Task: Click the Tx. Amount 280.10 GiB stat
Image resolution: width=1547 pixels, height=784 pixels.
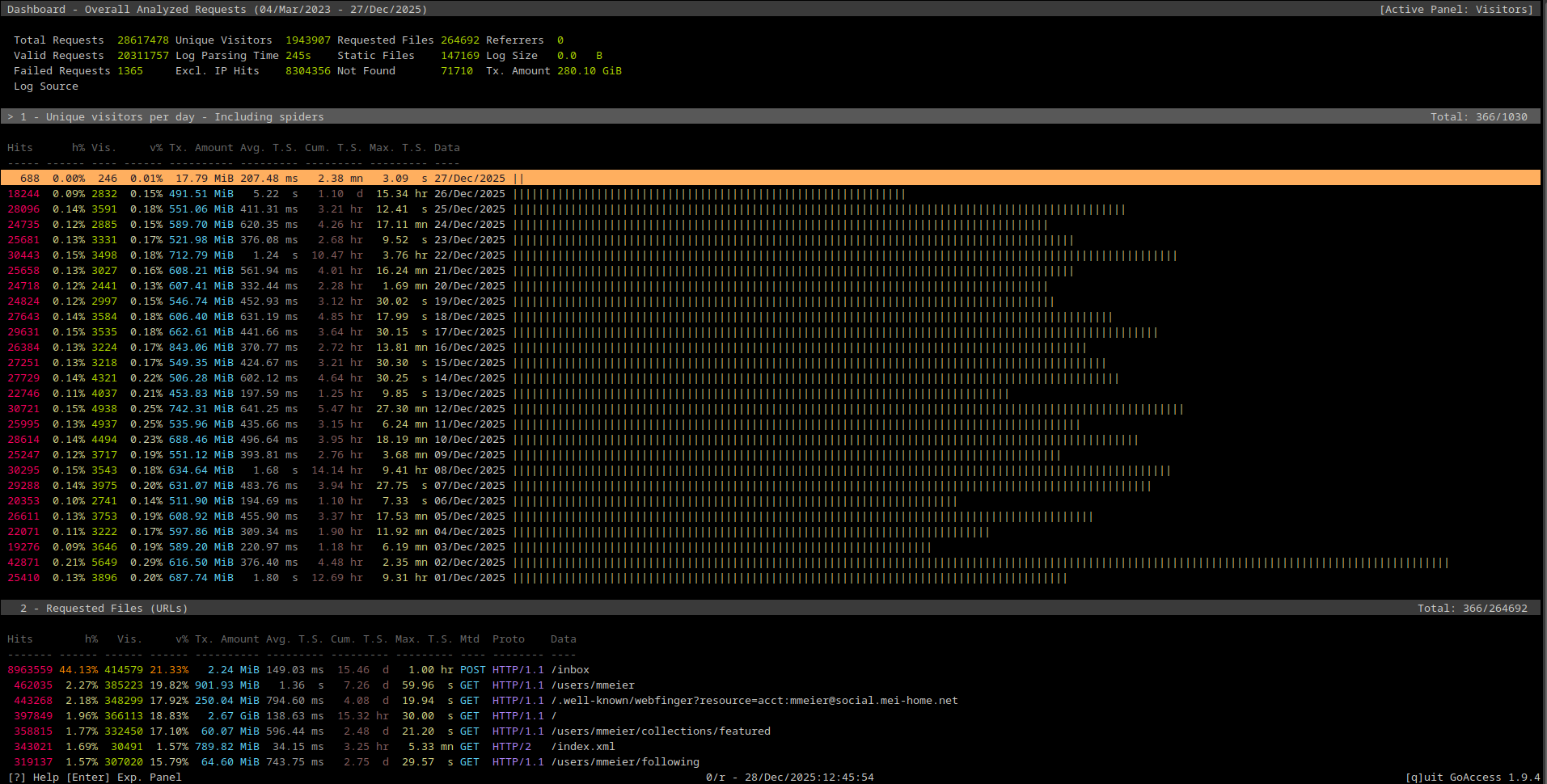Action: (589, 70)
